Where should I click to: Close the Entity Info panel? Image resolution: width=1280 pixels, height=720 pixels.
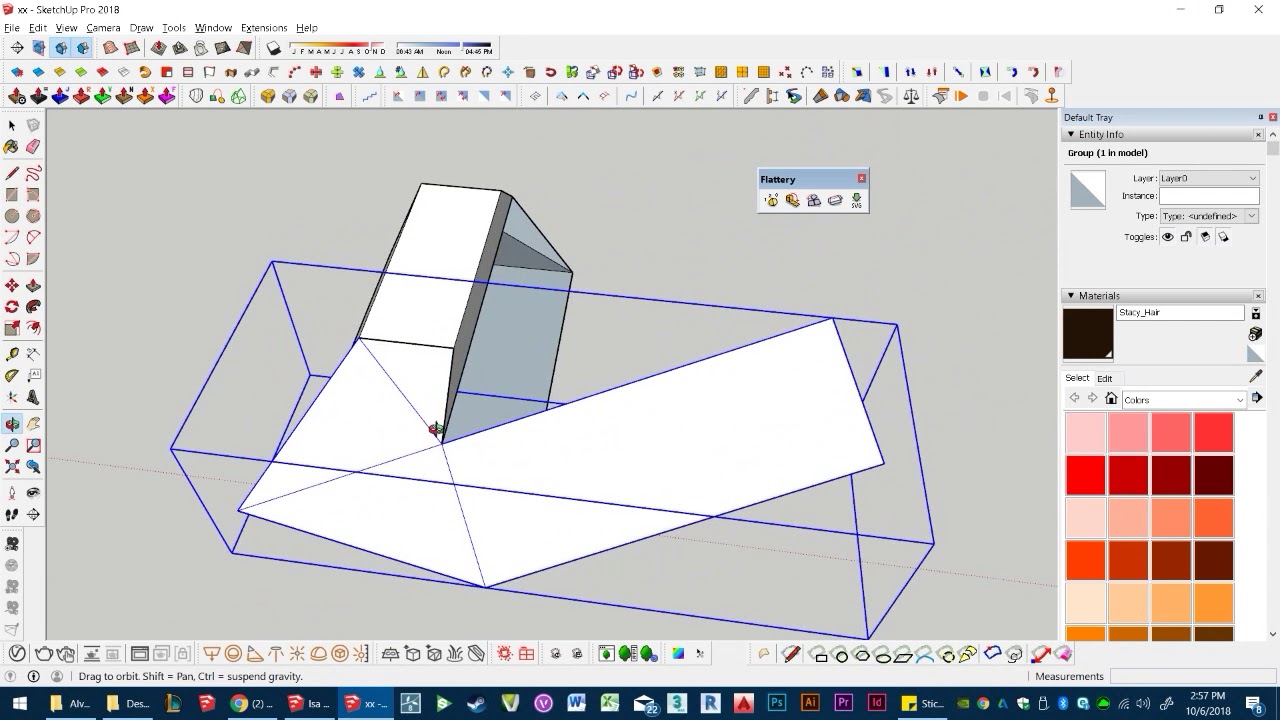(x=1258, y=134)
